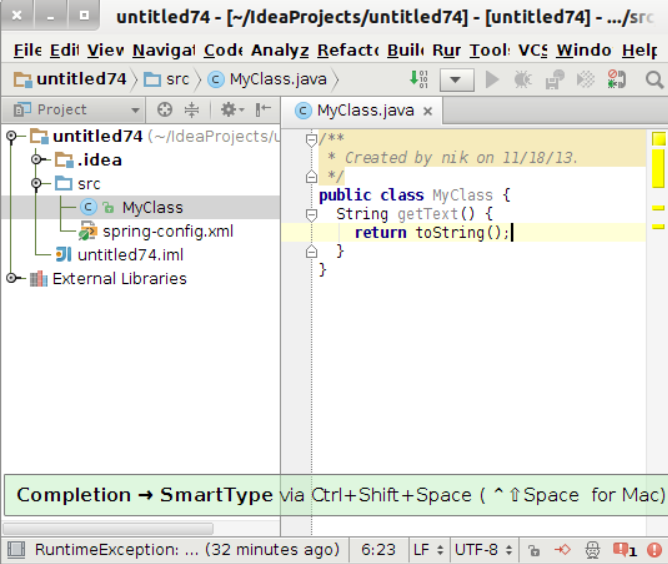The image size is (668, 564).
Task: Click the Search Everywhere magnifier
Action: pyautogui.click(x=654, y=80)
